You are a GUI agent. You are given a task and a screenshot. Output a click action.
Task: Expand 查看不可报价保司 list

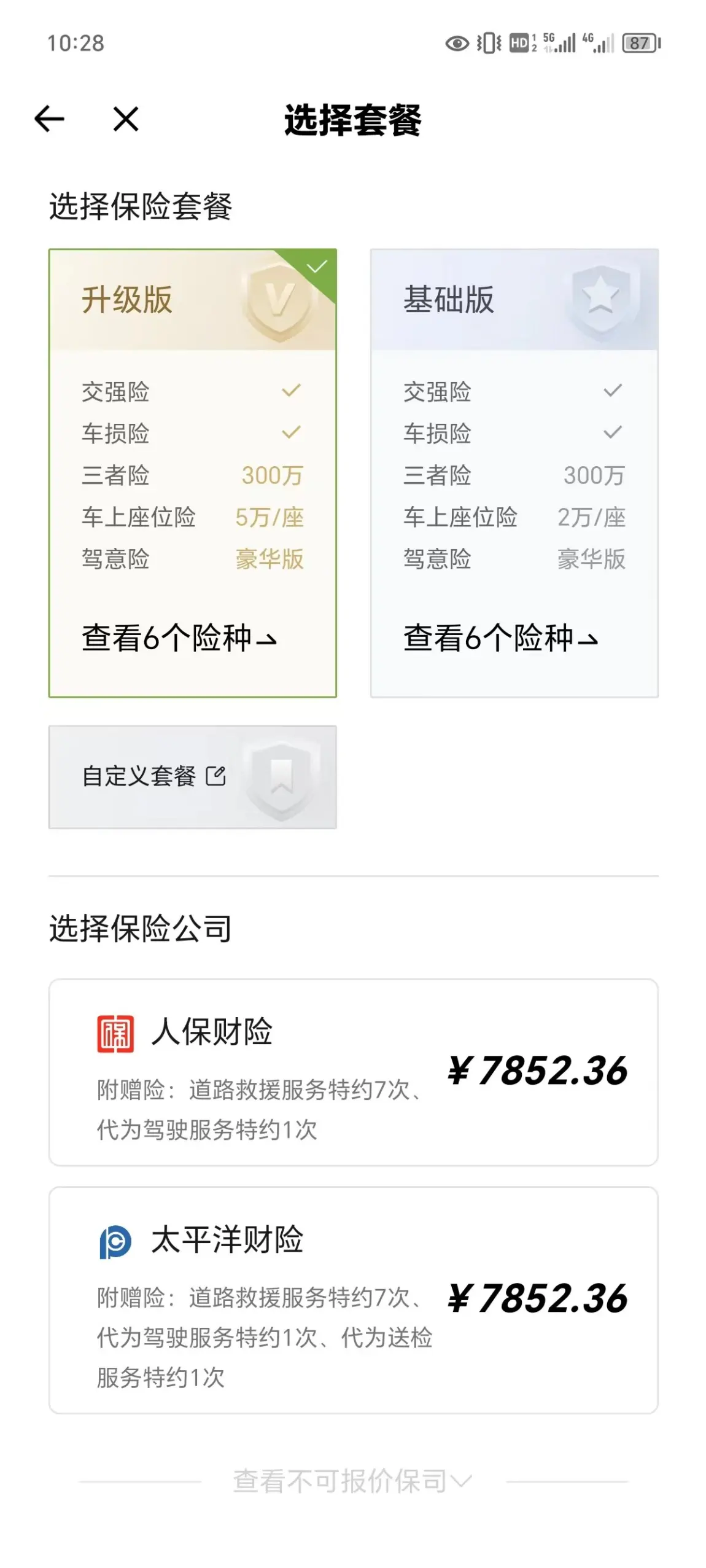coord(352,1481)
